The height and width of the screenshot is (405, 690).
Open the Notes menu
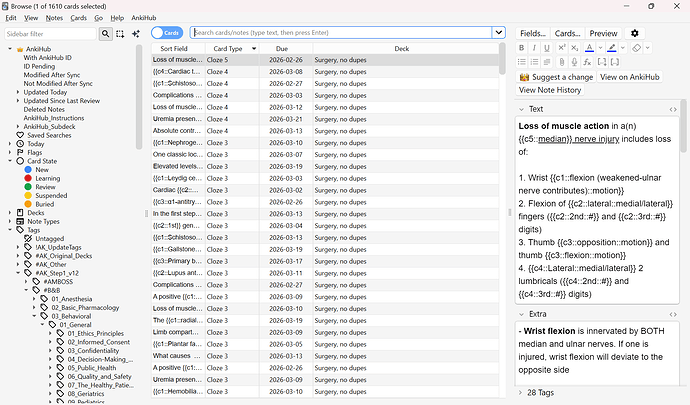54,18
